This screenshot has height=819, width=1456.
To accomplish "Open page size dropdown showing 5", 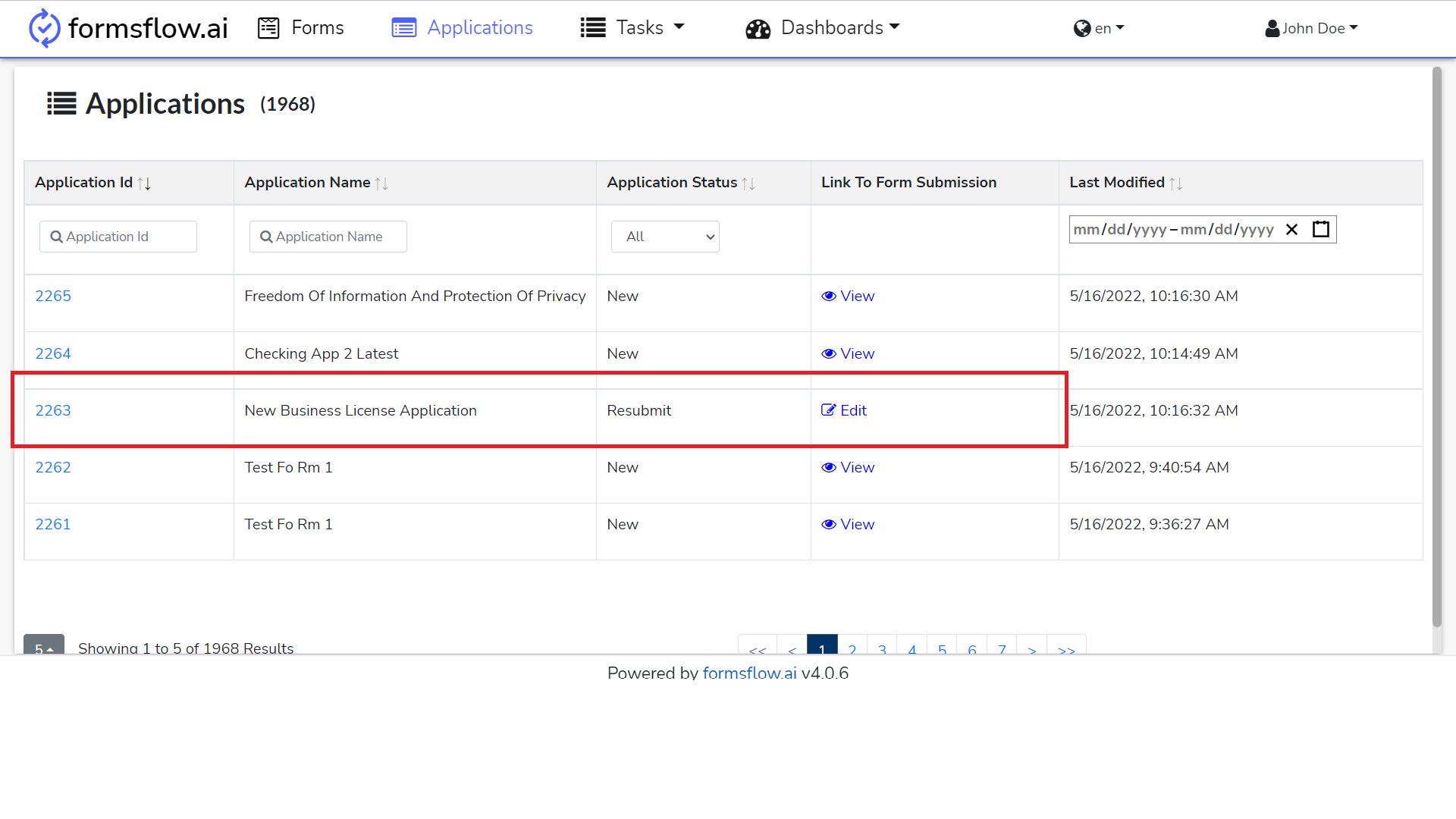I will 44,645.
